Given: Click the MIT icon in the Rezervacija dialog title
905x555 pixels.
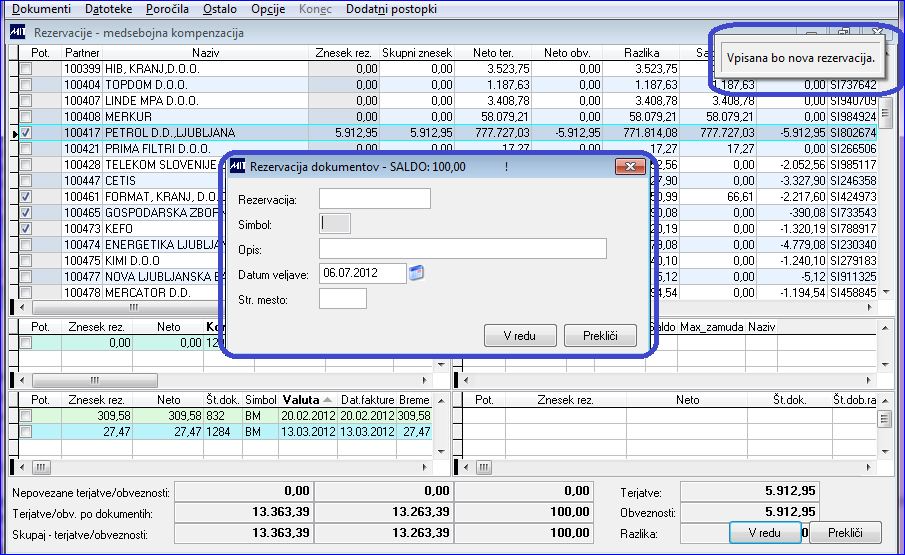Looking at the screenshot, I should (x=237, y=166).
